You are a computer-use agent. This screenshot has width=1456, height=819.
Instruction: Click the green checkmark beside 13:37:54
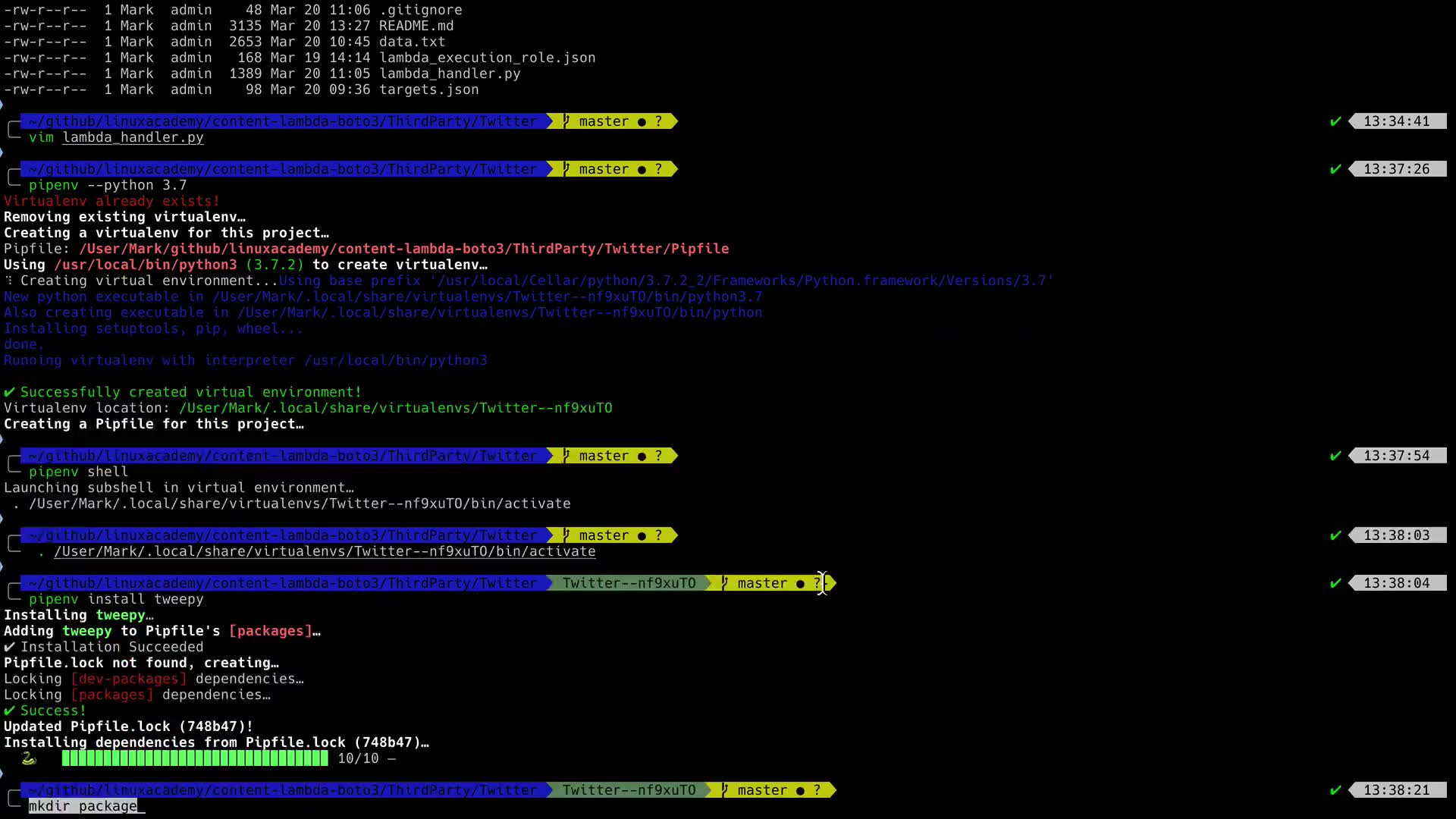1335,456
